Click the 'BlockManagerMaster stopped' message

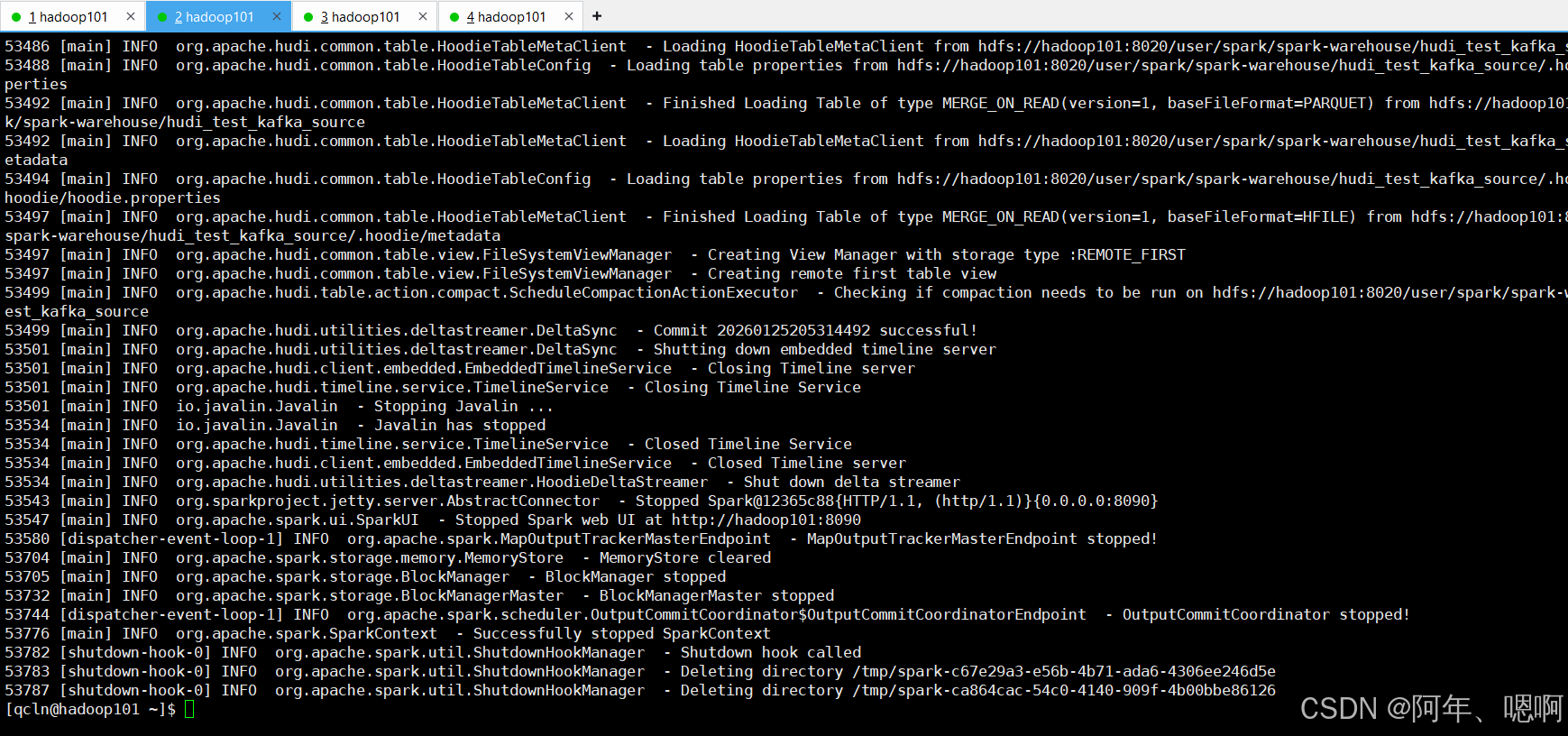pos(717,595)
